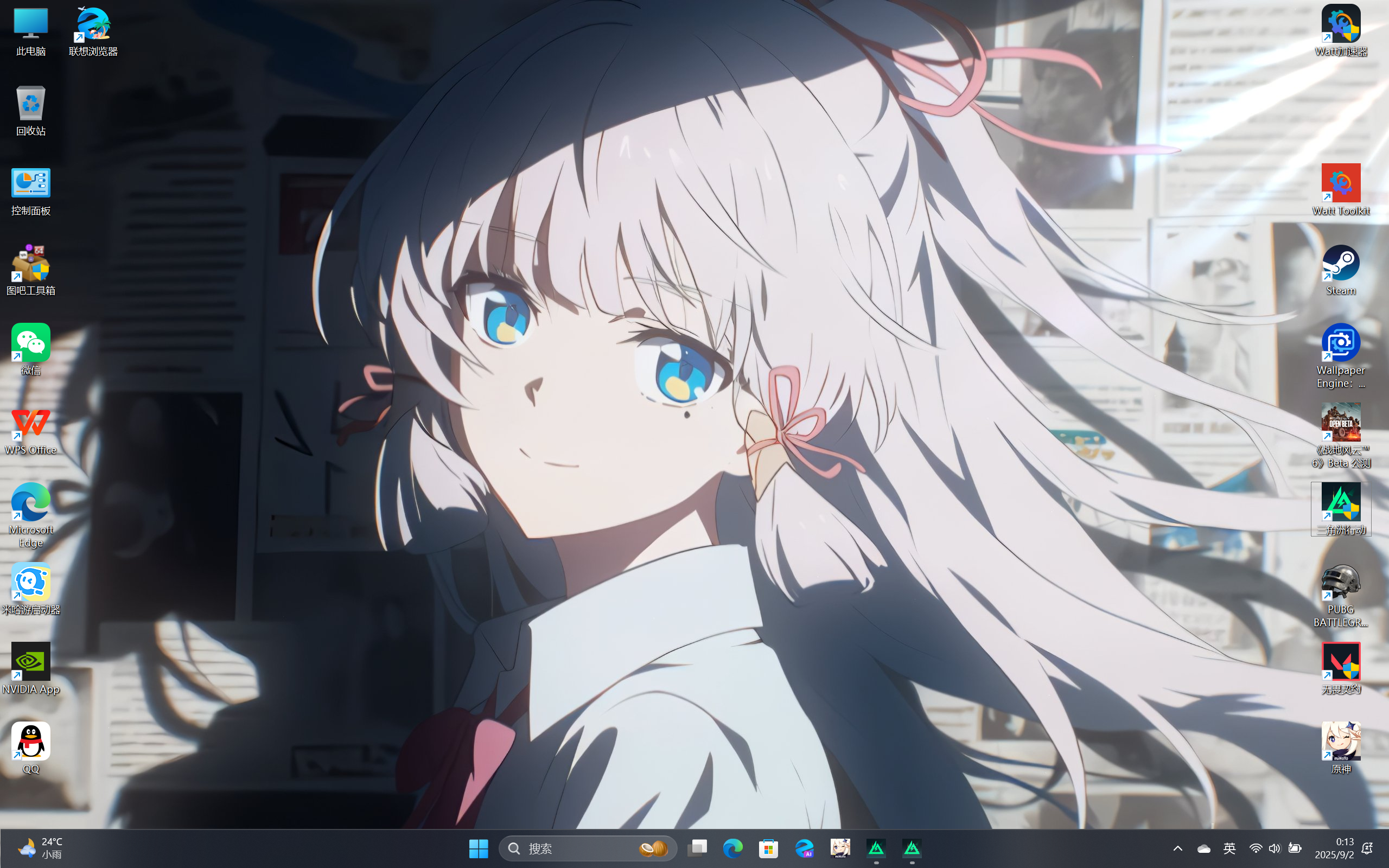This screenshot has width=1389, height=868.
Task: Select the WPS Office desktop shortcut
Action: (x=30, y=431)
